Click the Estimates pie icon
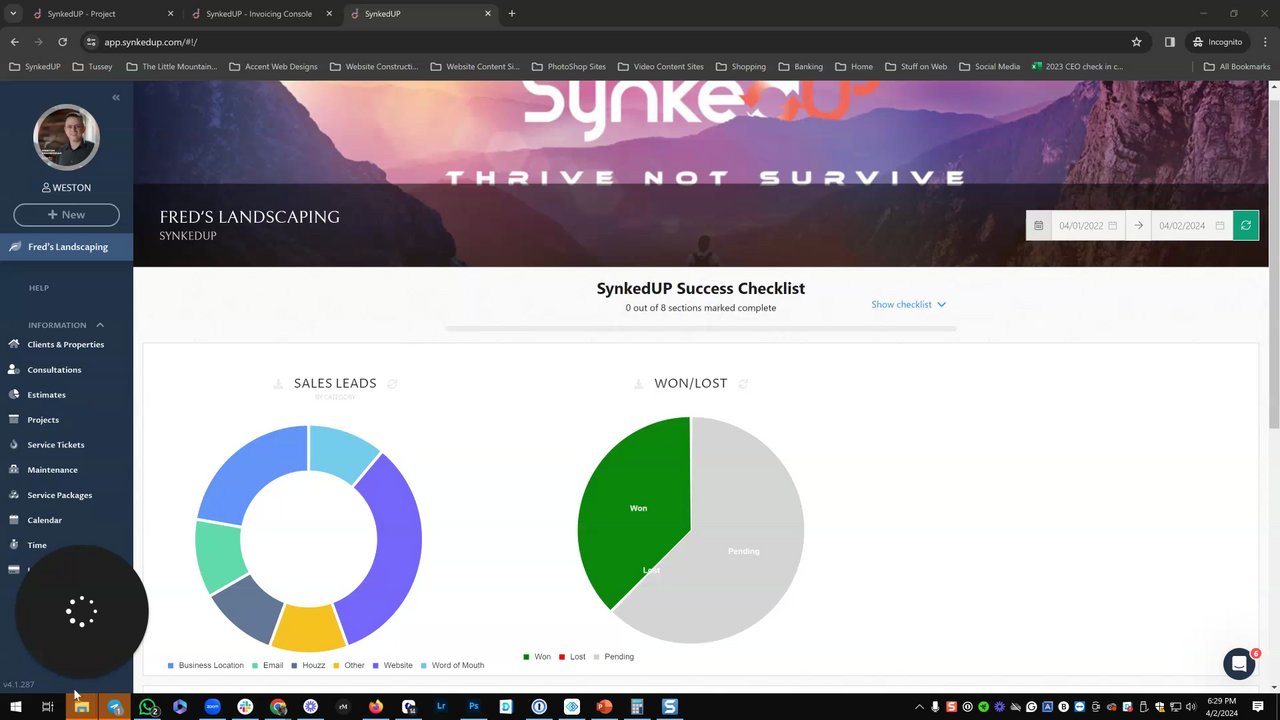The height and width of the screenshot is (720, 1280). pyautogui.click(x=14, y=394)
